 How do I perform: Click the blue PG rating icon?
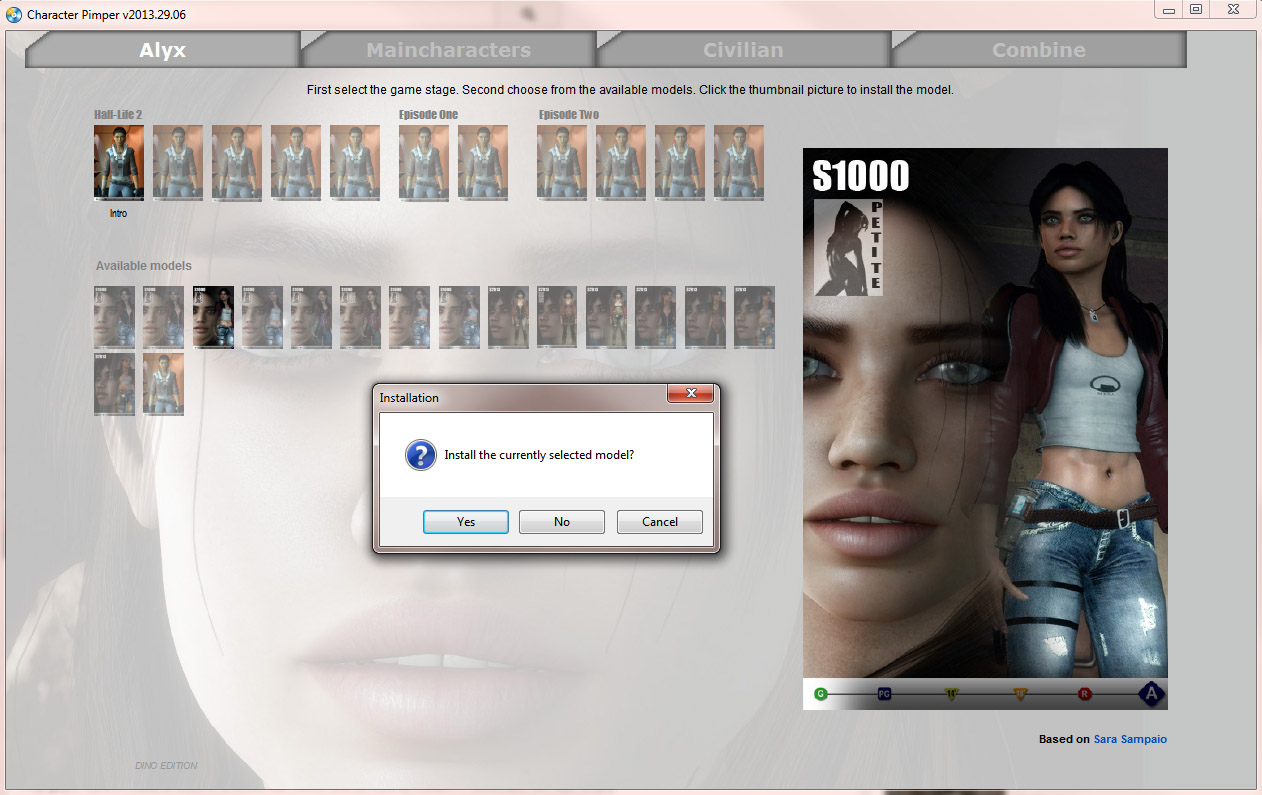tap(884, 693)
